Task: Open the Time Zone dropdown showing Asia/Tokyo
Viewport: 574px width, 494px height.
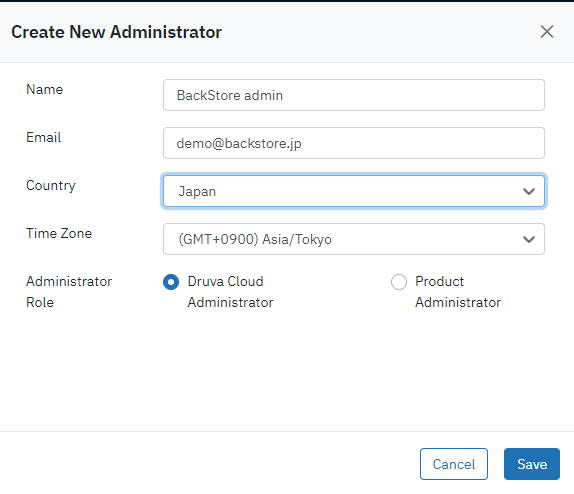Action: coord(354,239)
